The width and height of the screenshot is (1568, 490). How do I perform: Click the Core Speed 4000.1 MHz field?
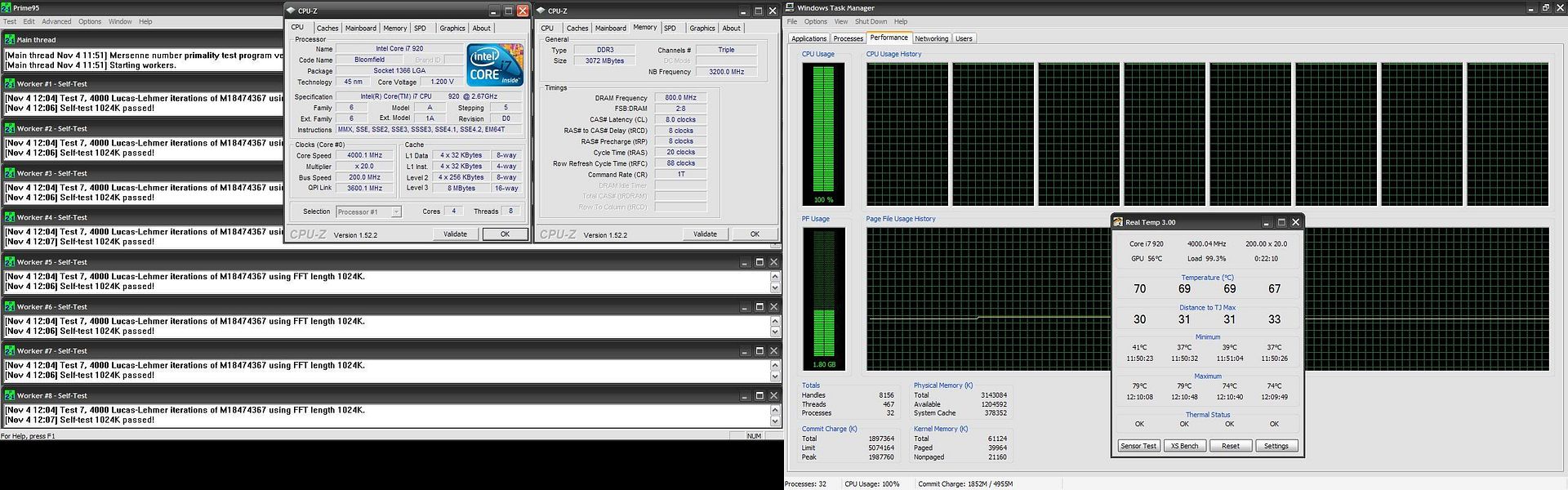coord(364,155)
